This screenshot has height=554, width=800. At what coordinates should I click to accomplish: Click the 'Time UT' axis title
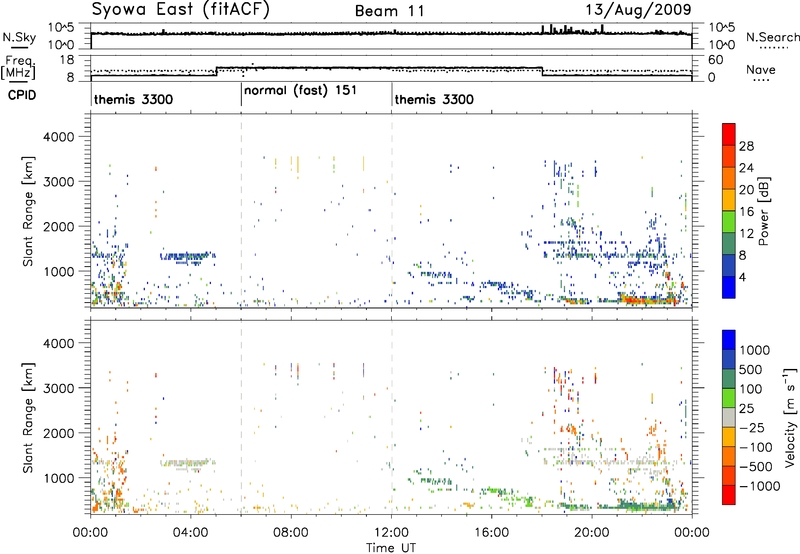391,548
